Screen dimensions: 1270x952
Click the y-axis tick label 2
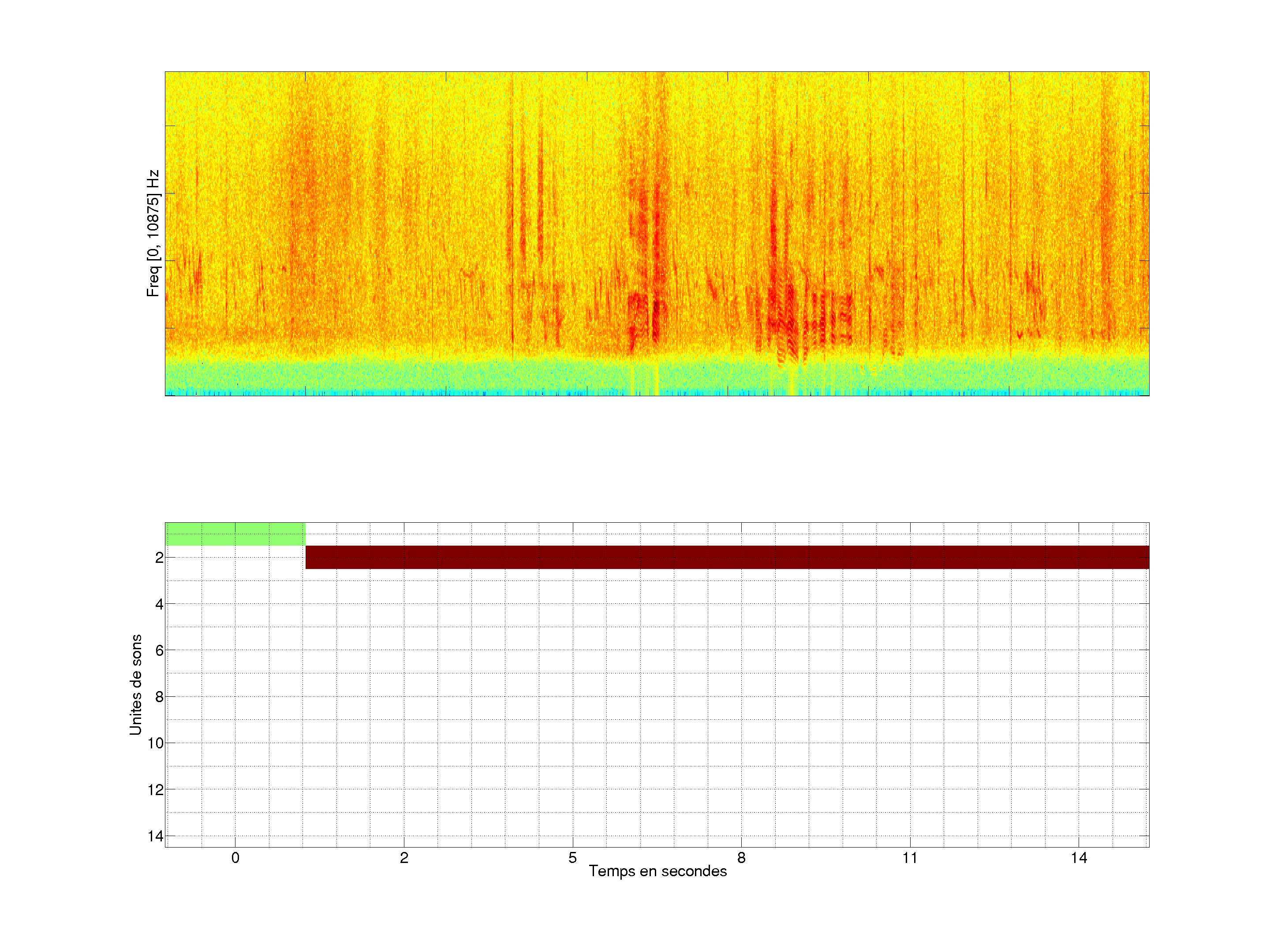coord(159,558)
